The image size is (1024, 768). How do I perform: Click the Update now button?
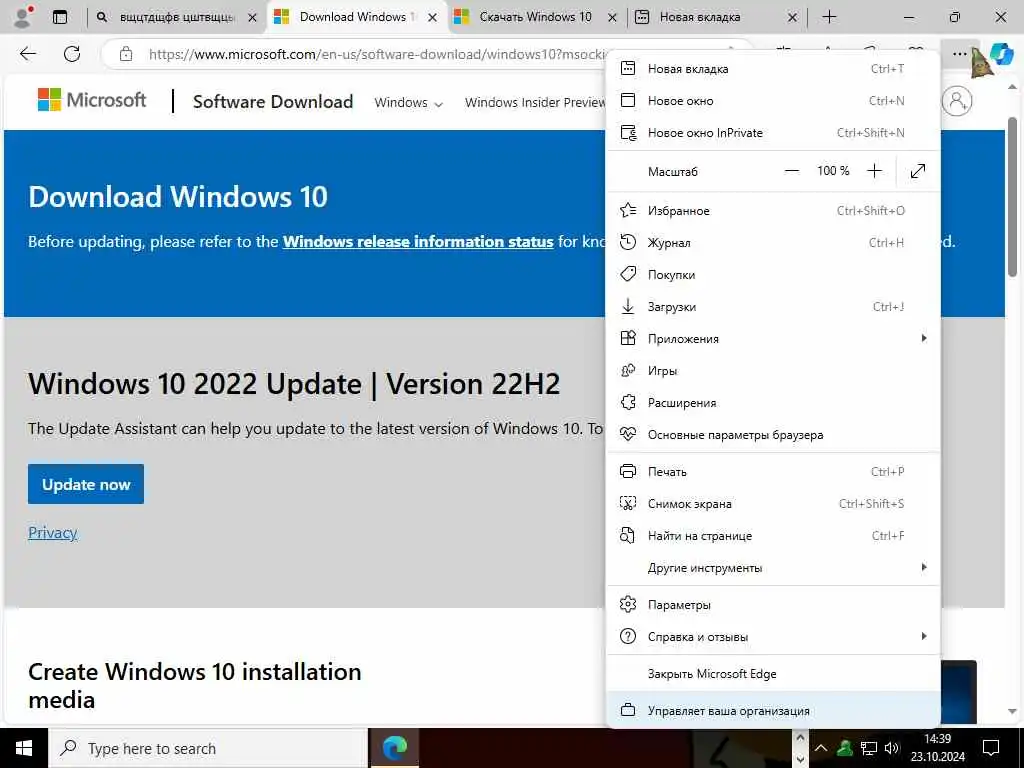click(86, 484)
